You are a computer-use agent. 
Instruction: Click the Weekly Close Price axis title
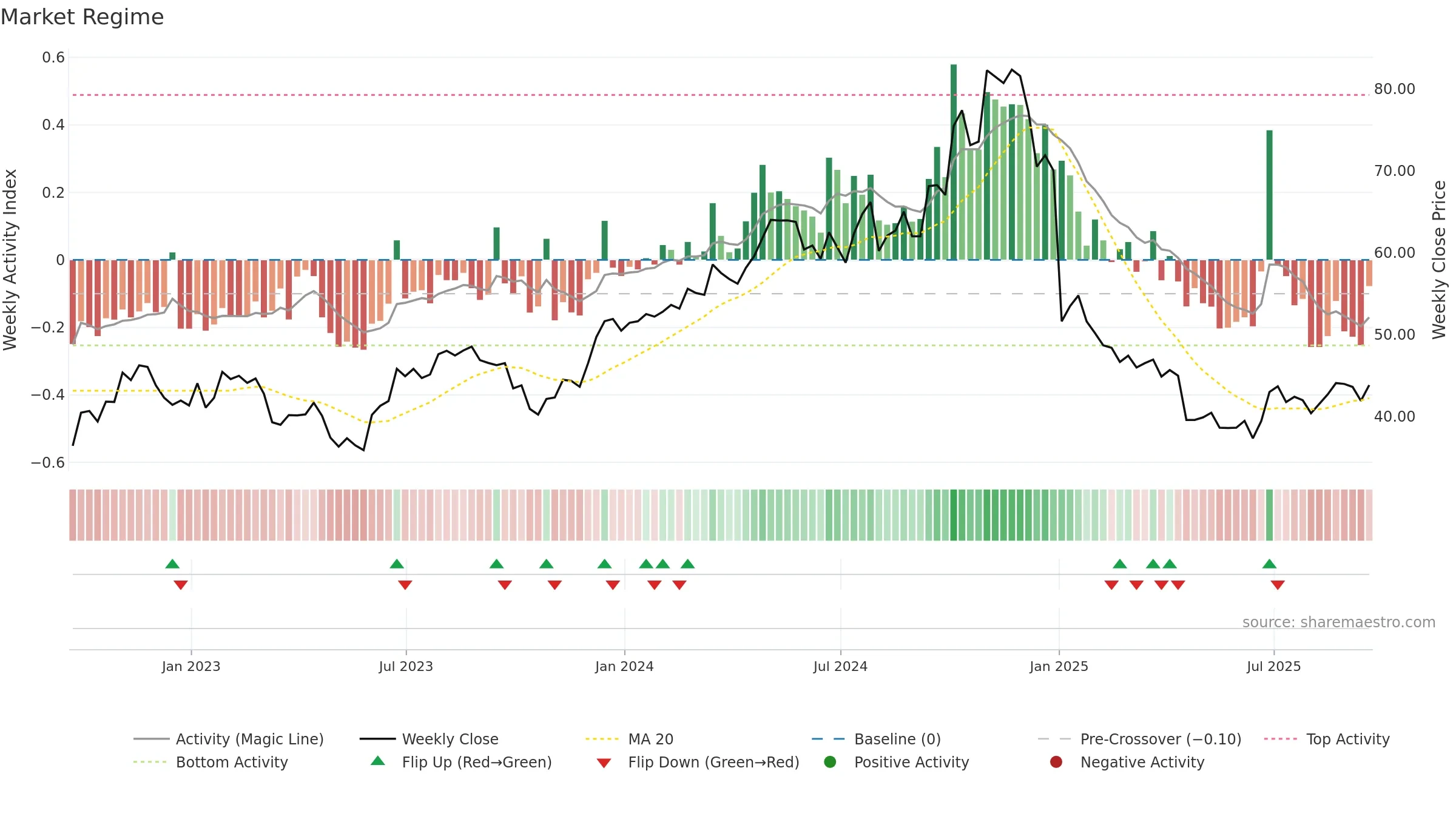pos(1439,260)
